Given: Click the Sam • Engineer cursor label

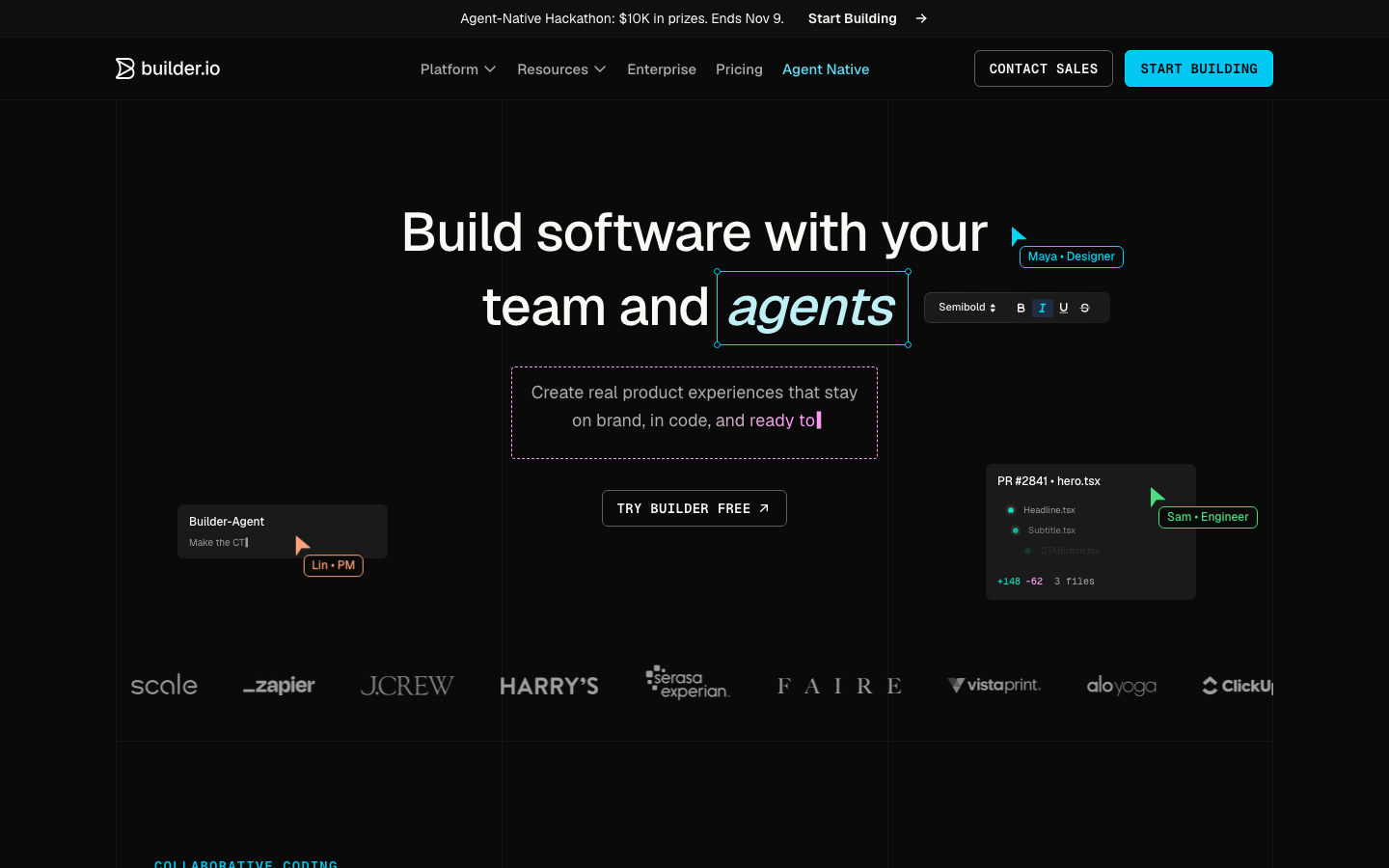Looking at the screenshot, I should click(x=1208, y=517).
